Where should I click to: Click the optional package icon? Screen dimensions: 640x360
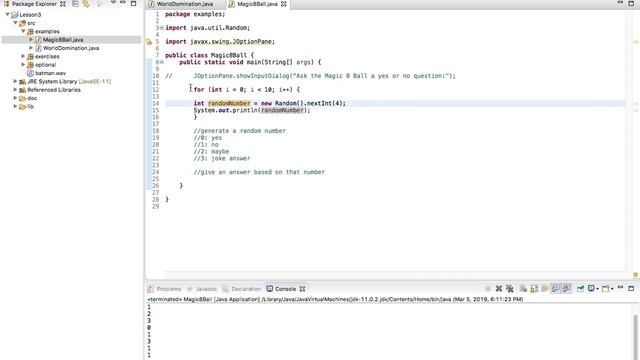[x=30, y=65]
